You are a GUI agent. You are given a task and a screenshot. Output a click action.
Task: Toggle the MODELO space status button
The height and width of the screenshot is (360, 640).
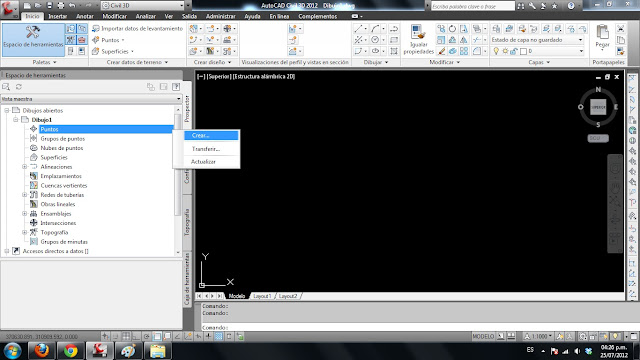pos(483,336)
